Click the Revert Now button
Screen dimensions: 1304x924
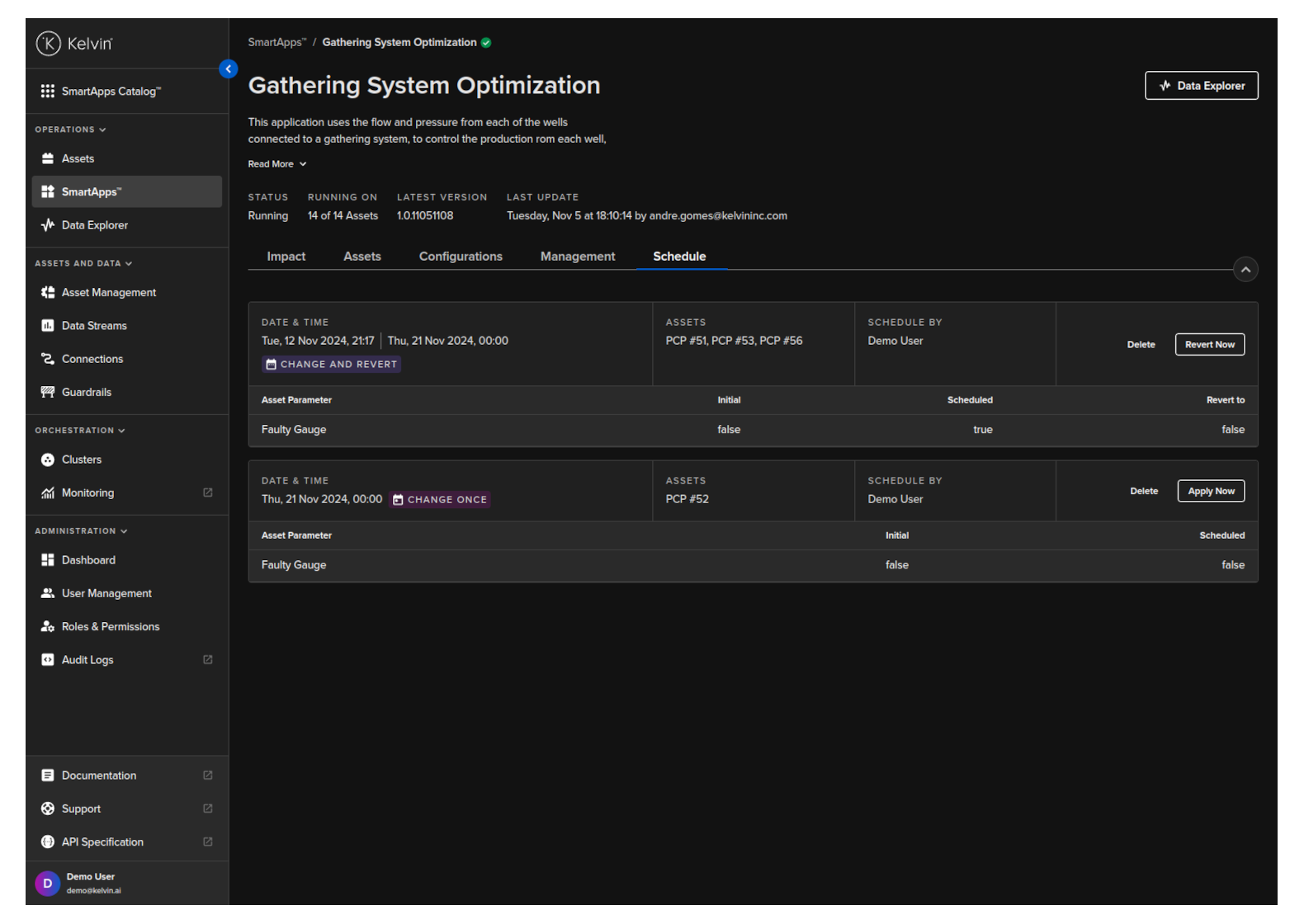click(1209, 345)
